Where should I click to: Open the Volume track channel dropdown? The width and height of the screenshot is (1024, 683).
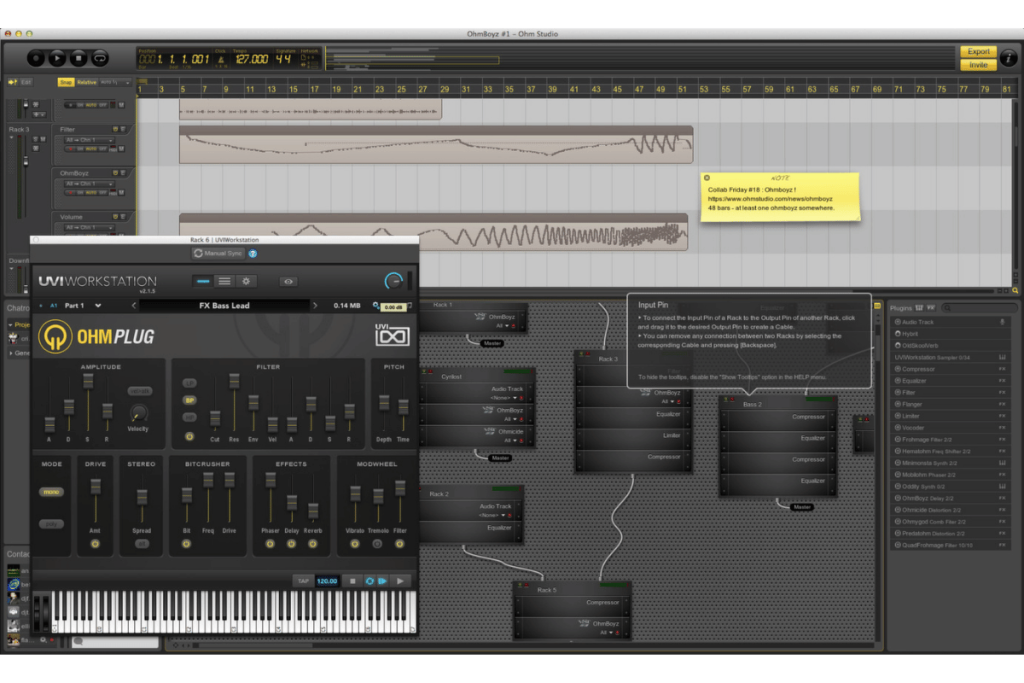89,227
